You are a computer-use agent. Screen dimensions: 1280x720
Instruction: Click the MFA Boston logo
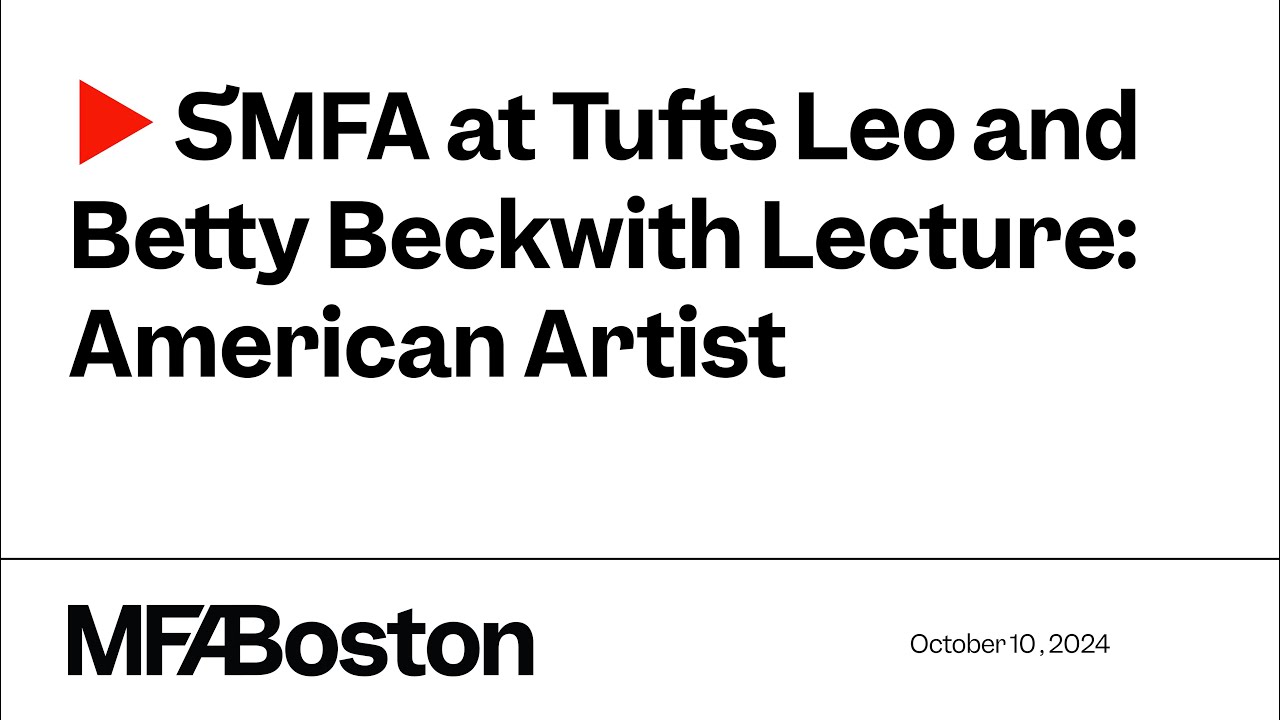(x=301, y=641)
